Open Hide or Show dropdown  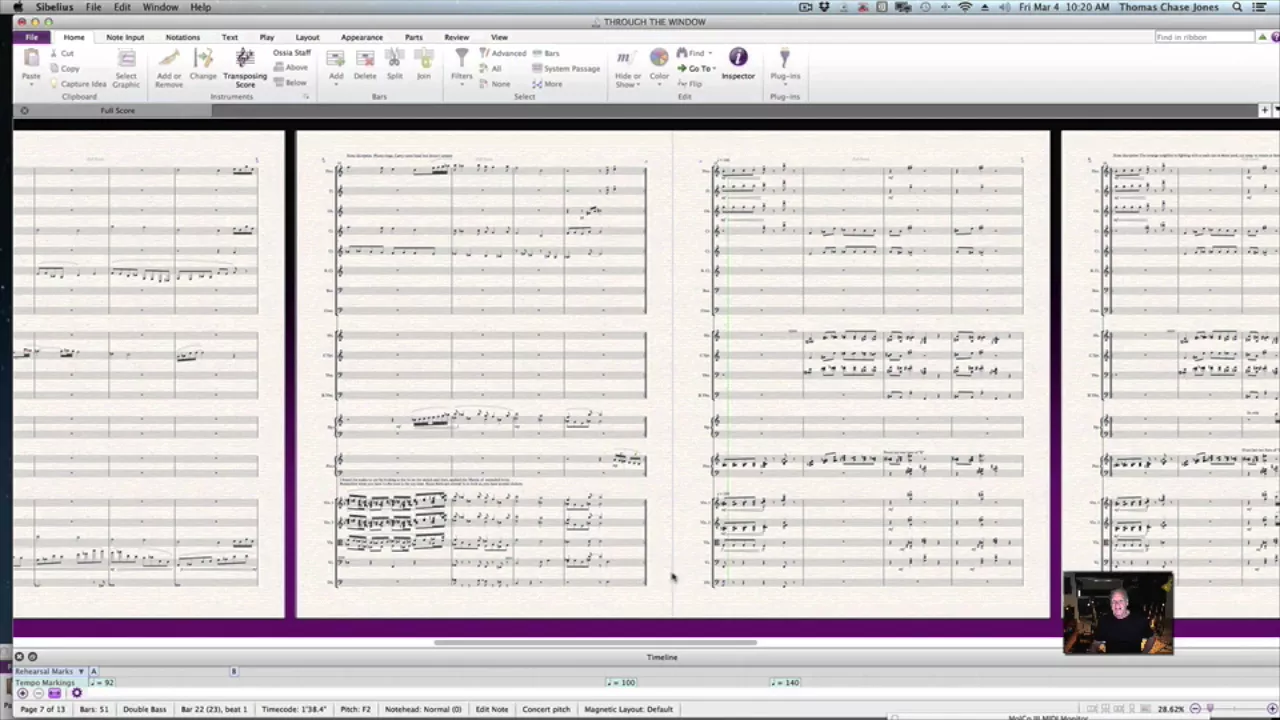pos(628,66)
